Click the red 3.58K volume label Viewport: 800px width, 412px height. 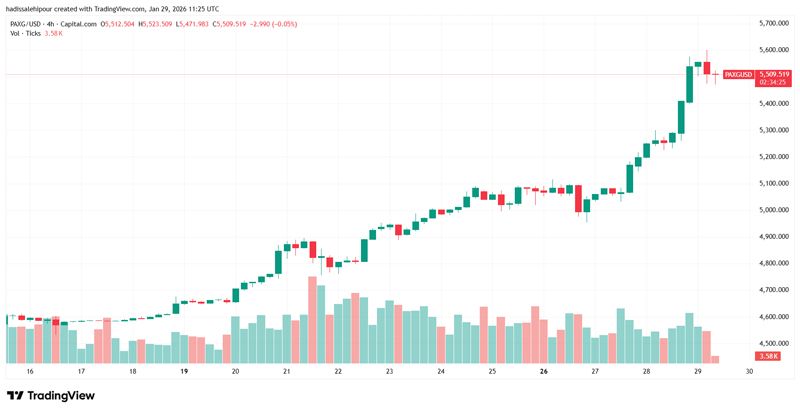point(767,356)
